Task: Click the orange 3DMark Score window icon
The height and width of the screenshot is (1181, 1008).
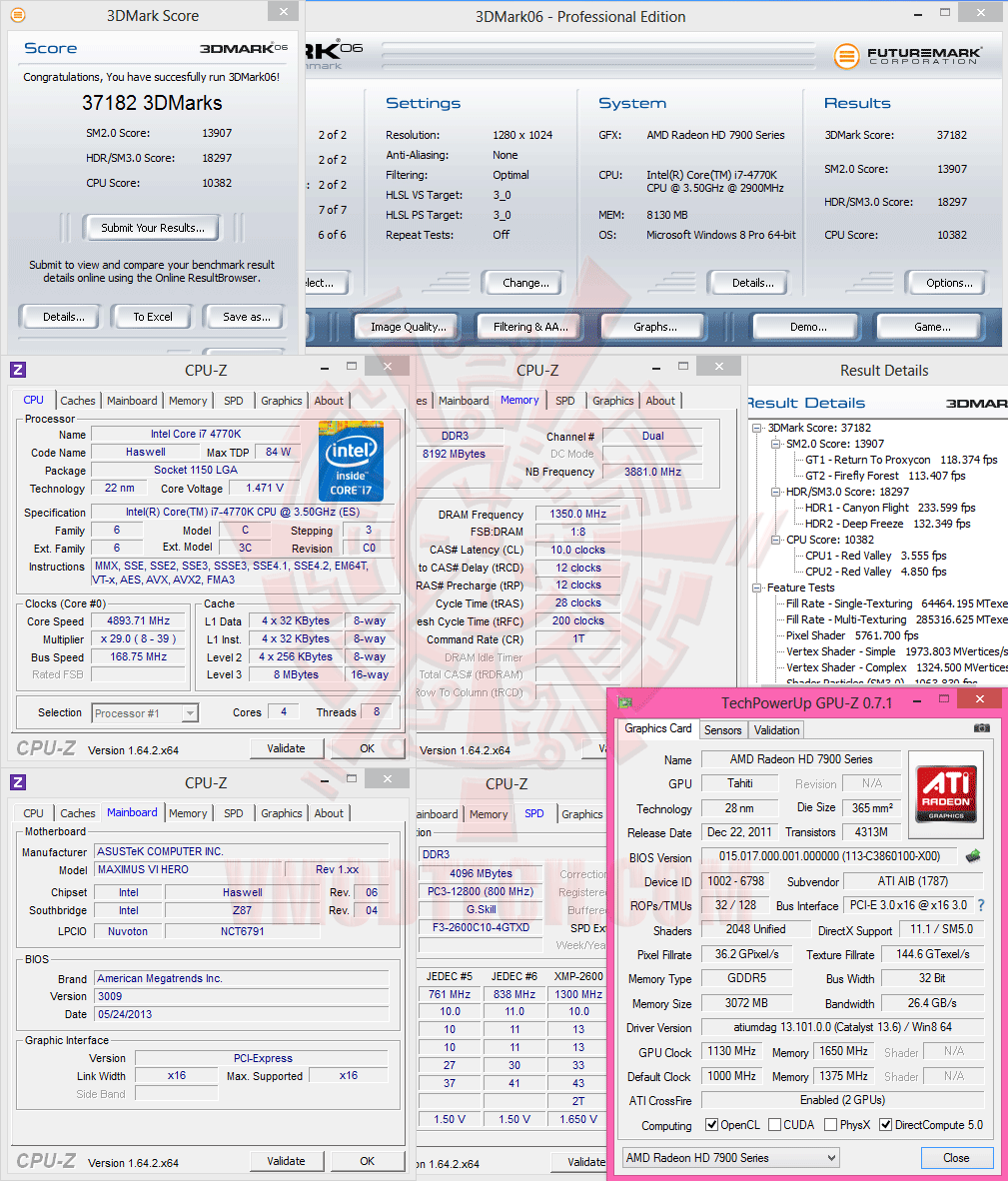Action: (17, 15)
